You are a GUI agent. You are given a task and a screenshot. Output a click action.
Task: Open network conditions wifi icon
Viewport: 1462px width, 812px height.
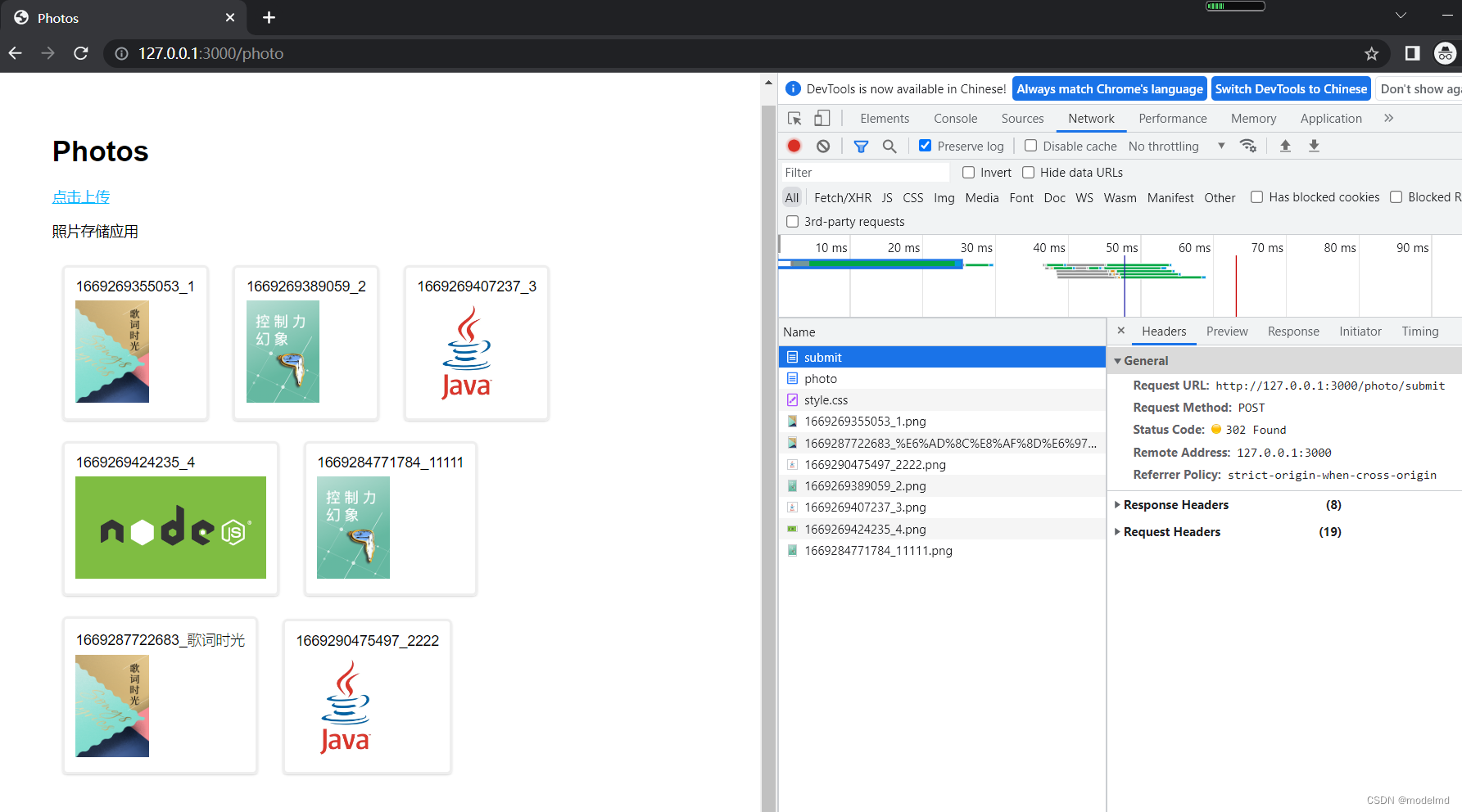coord(1248,146)
